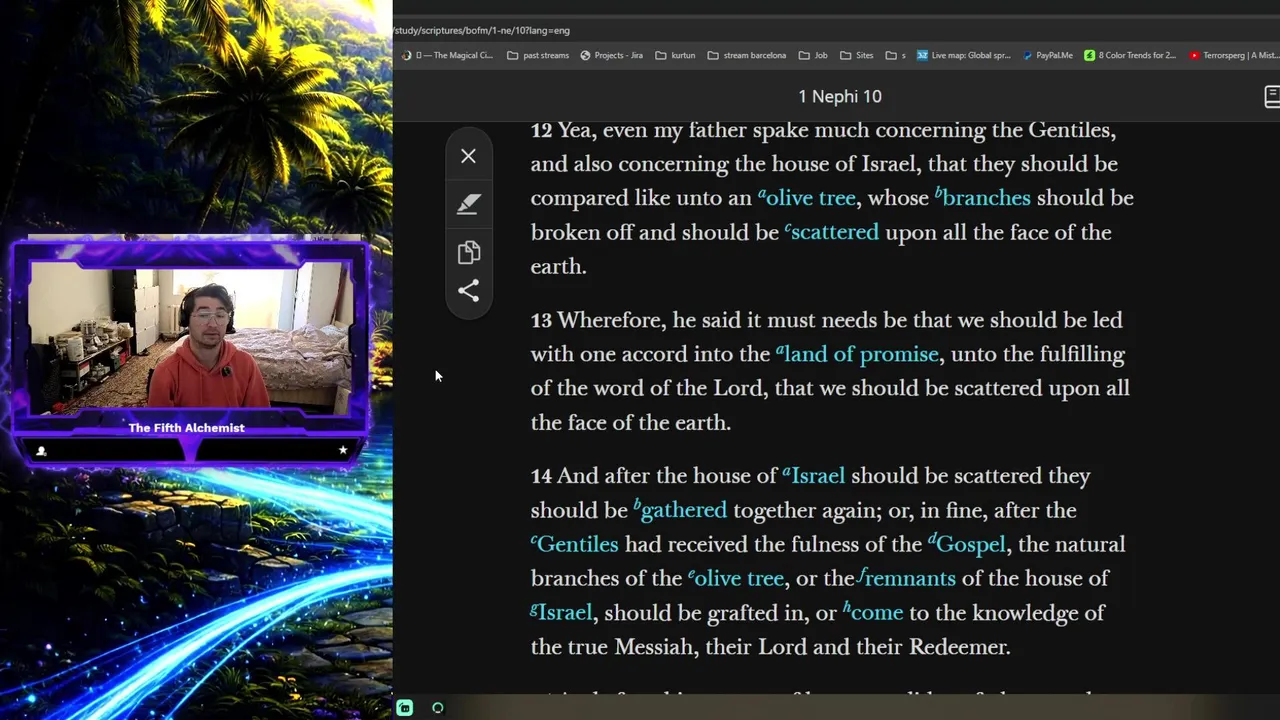This screenshot has width=1280, height=720.
Task: Open the Live map: Global spr... bookmark
Action: [x=964, y=56]
